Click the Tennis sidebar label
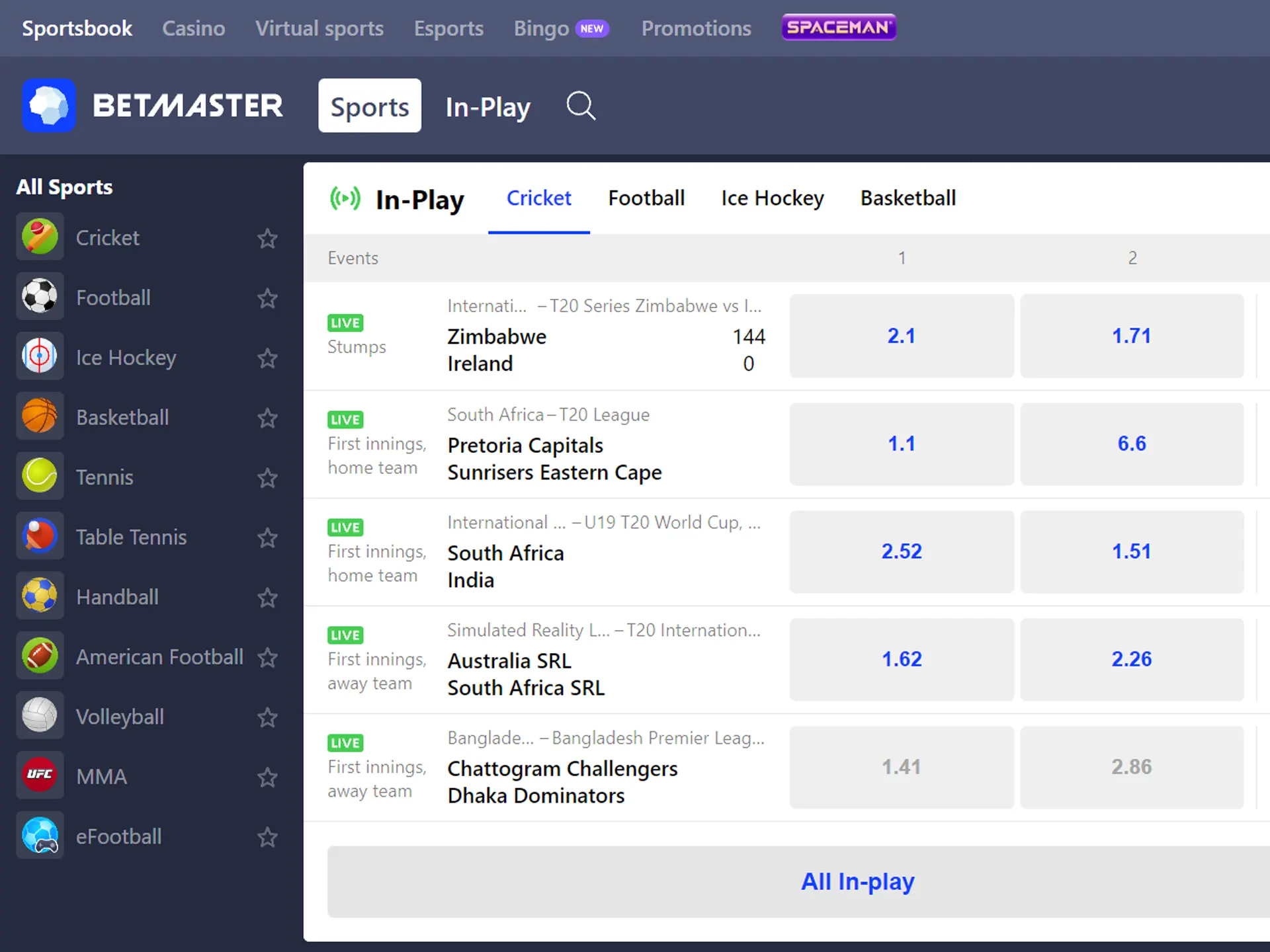 (105, 477)
